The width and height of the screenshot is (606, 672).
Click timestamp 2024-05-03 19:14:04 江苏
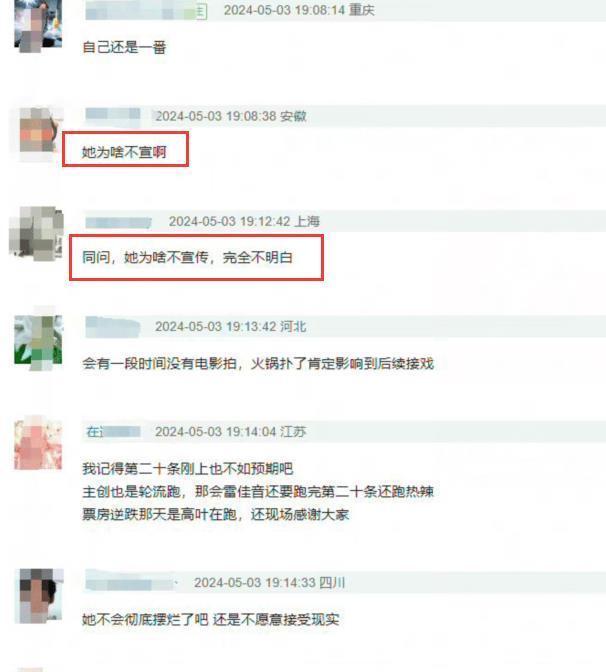tap(231, 432)
